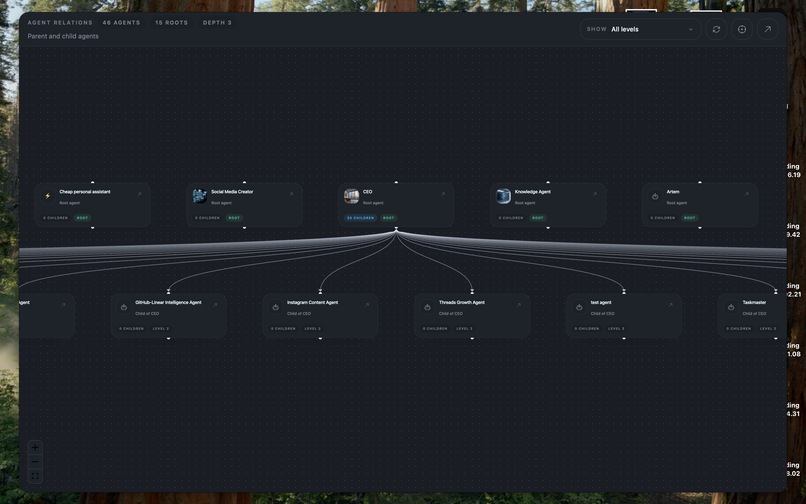
Task: Click LEVEL 2 badge on test agent
Action: (616, 329)
